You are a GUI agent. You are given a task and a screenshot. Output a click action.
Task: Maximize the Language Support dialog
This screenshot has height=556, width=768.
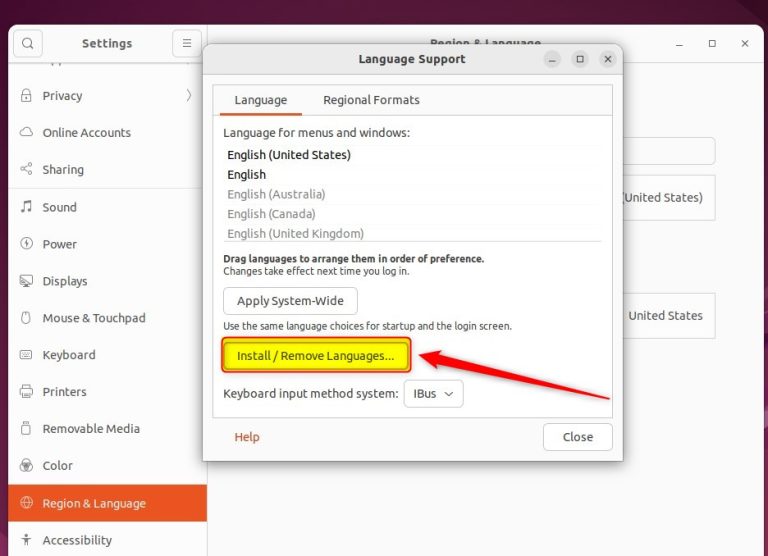tap(580, 59)
